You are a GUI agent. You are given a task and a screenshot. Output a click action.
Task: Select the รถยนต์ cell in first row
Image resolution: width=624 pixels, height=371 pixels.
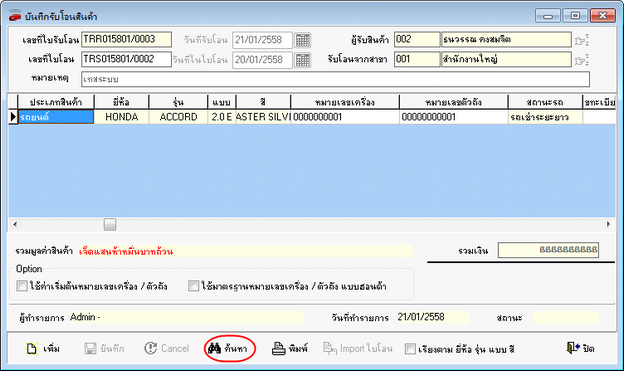pos(56,117)
